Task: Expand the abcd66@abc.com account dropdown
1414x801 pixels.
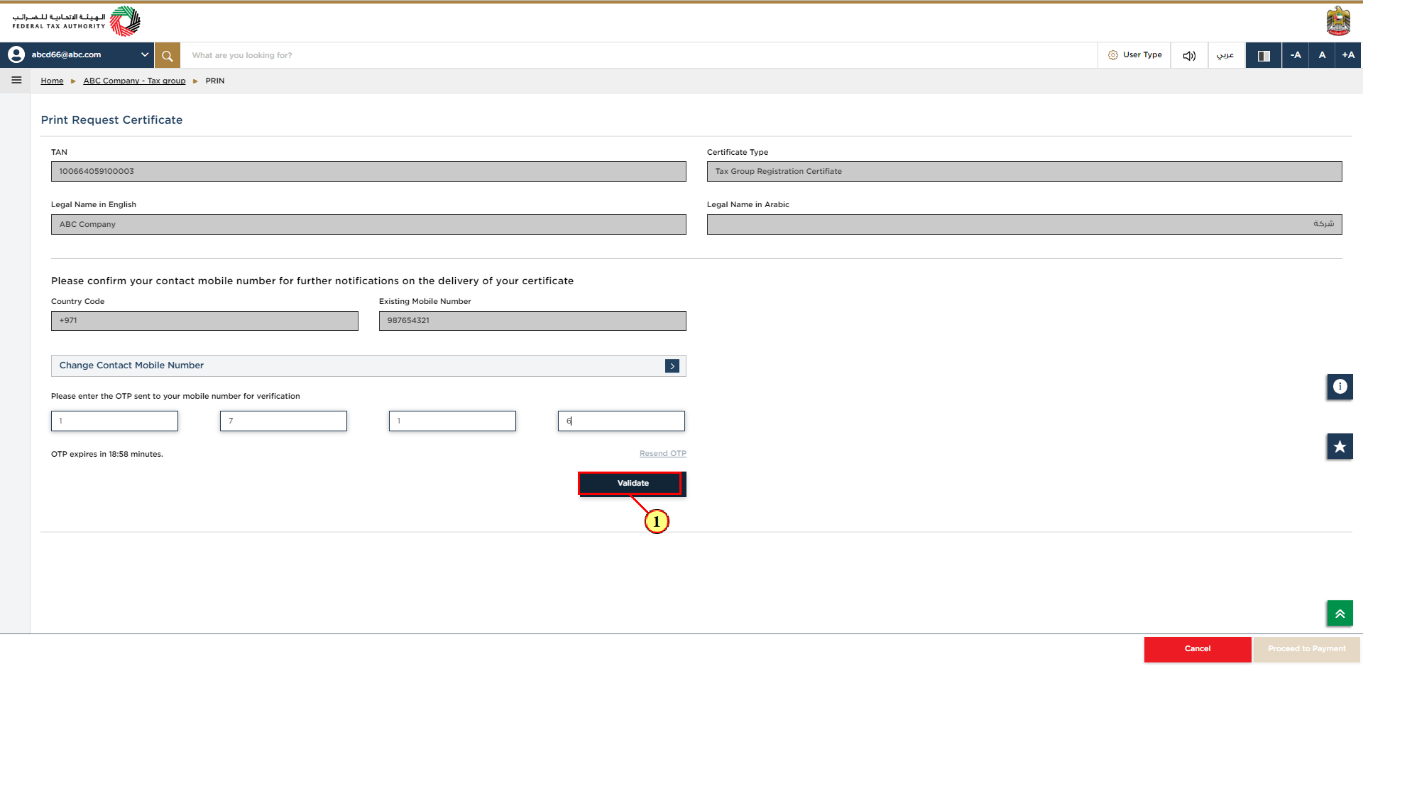Action: [x=145, y=55]
